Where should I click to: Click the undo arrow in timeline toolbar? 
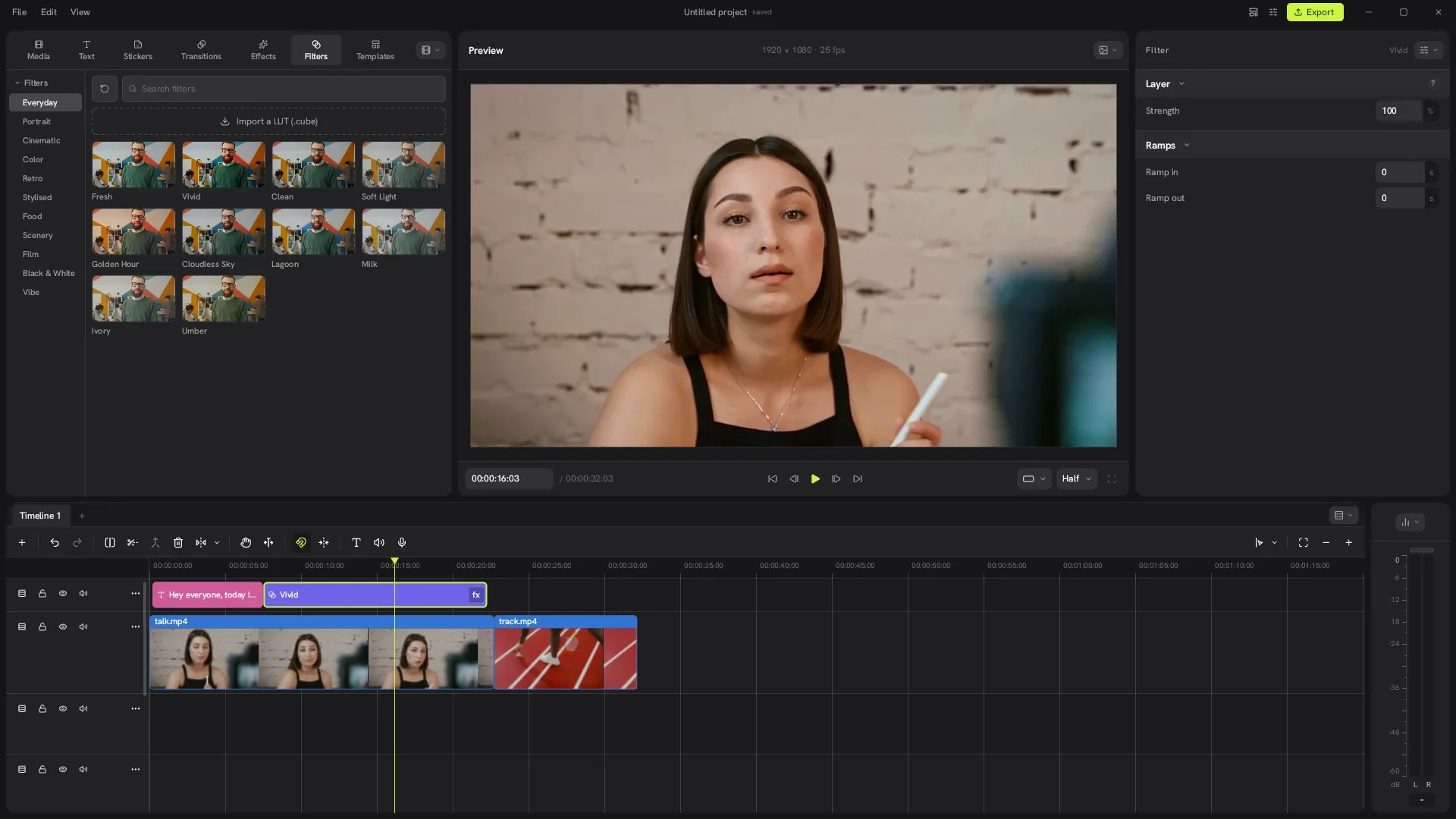click(x=55, y=543)
